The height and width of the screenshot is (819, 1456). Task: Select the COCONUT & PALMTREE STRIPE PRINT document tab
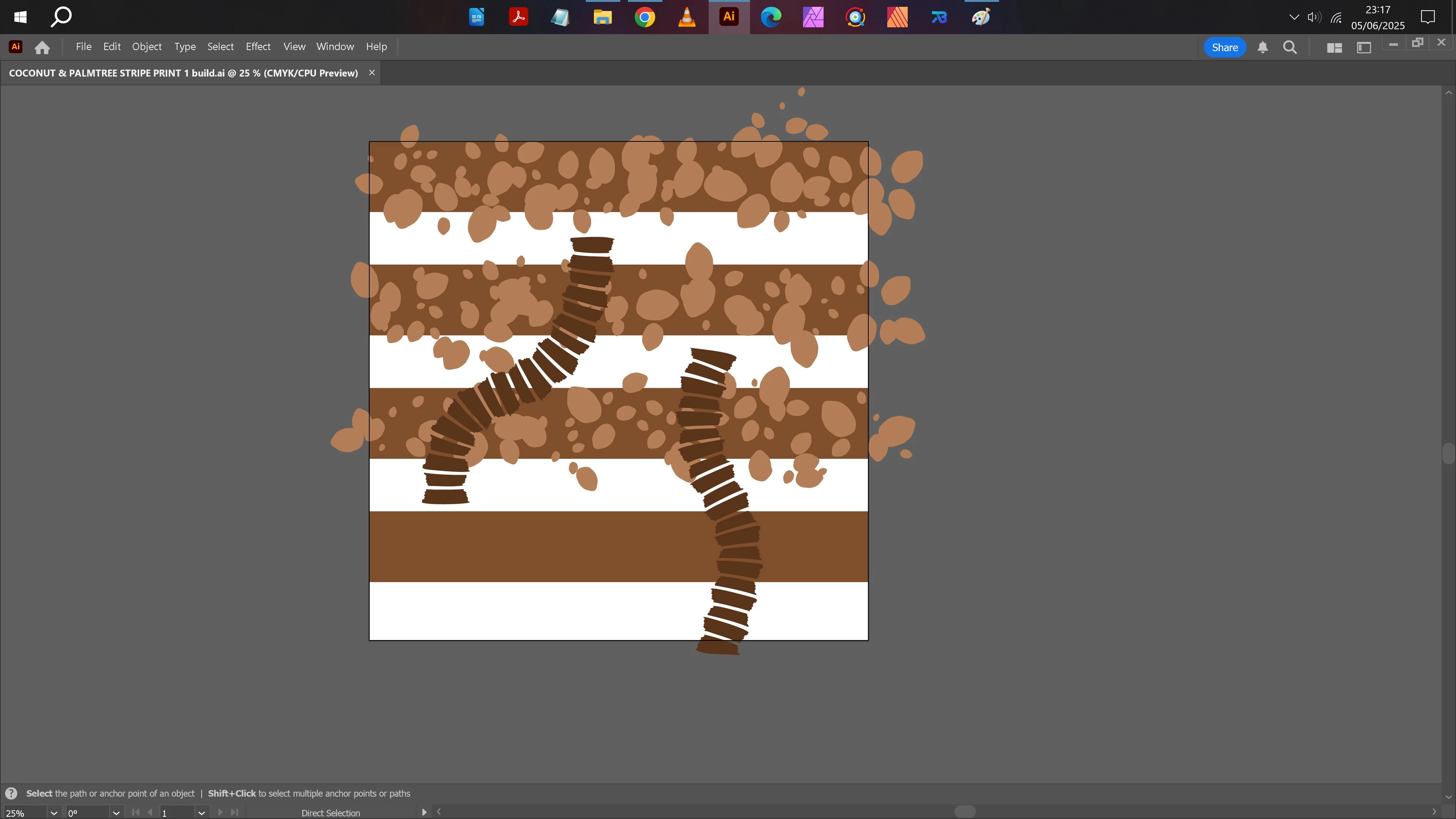[x=183, y=73]
